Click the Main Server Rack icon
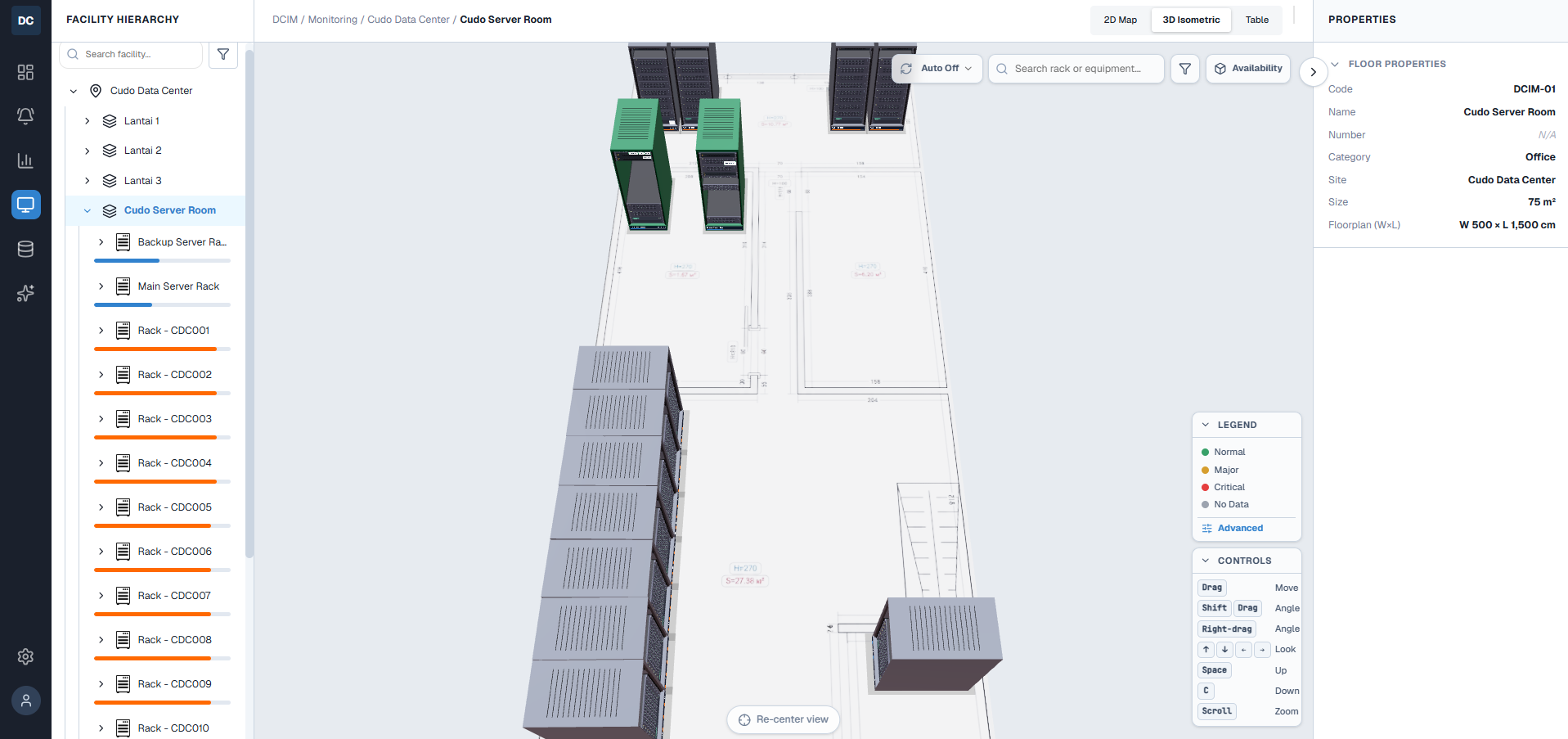This screenshot has width=1568, height=739. 123,286
